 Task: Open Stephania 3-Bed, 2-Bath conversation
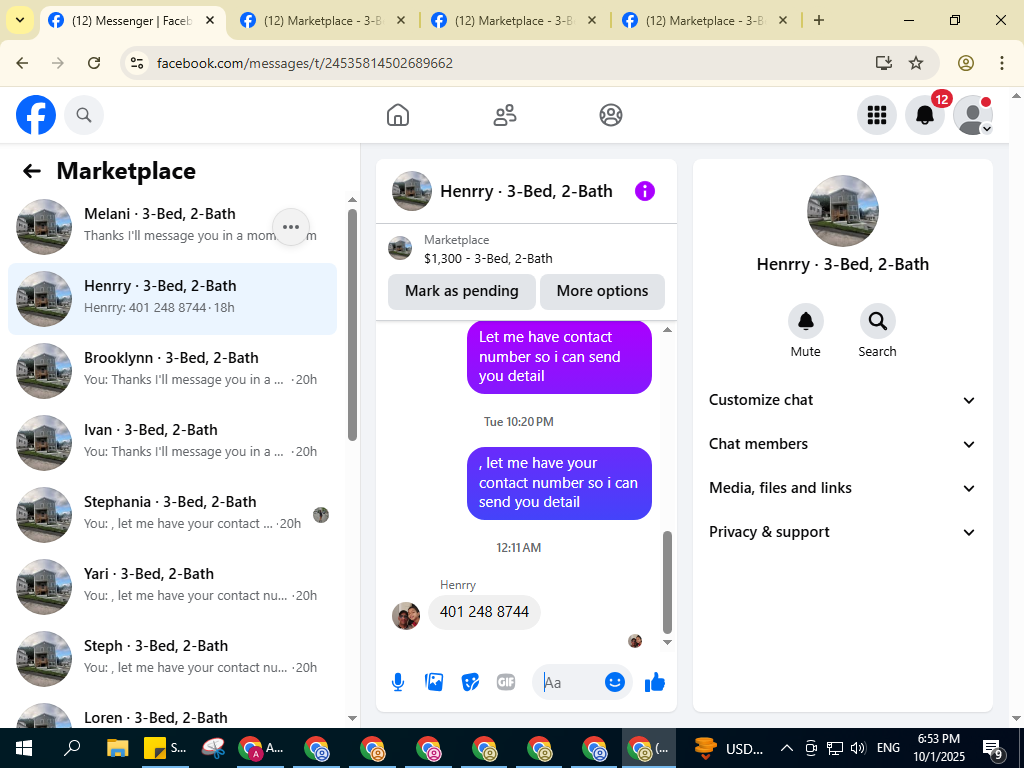tap(172, 515)
